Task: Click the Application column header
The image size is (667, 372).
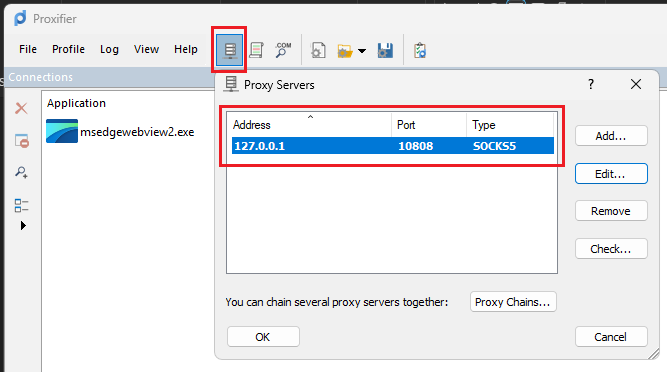Action: coord(76,103)
